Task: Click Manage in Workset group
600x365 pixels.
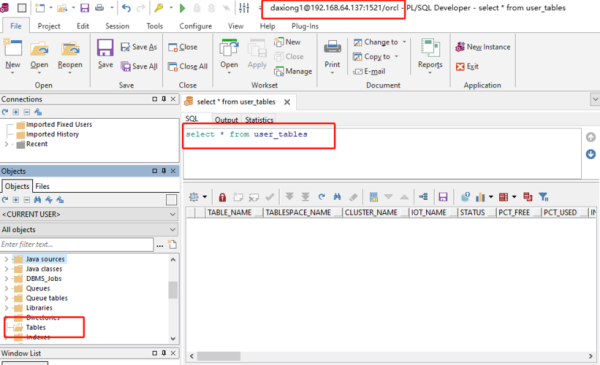Action: point(293,71)
